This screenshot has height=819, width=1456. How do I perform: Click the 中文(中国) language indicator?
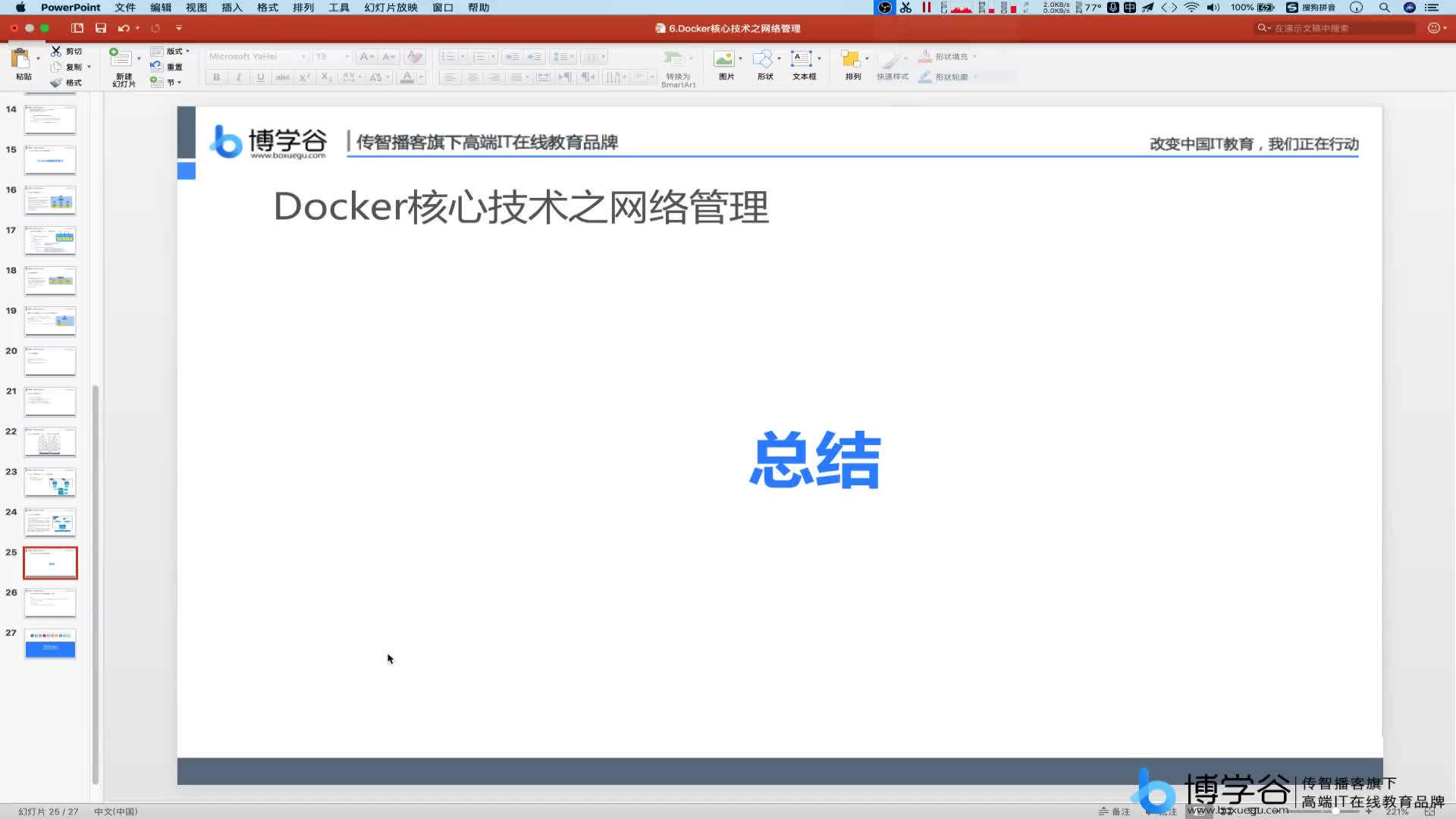click(x=116, y=811)
